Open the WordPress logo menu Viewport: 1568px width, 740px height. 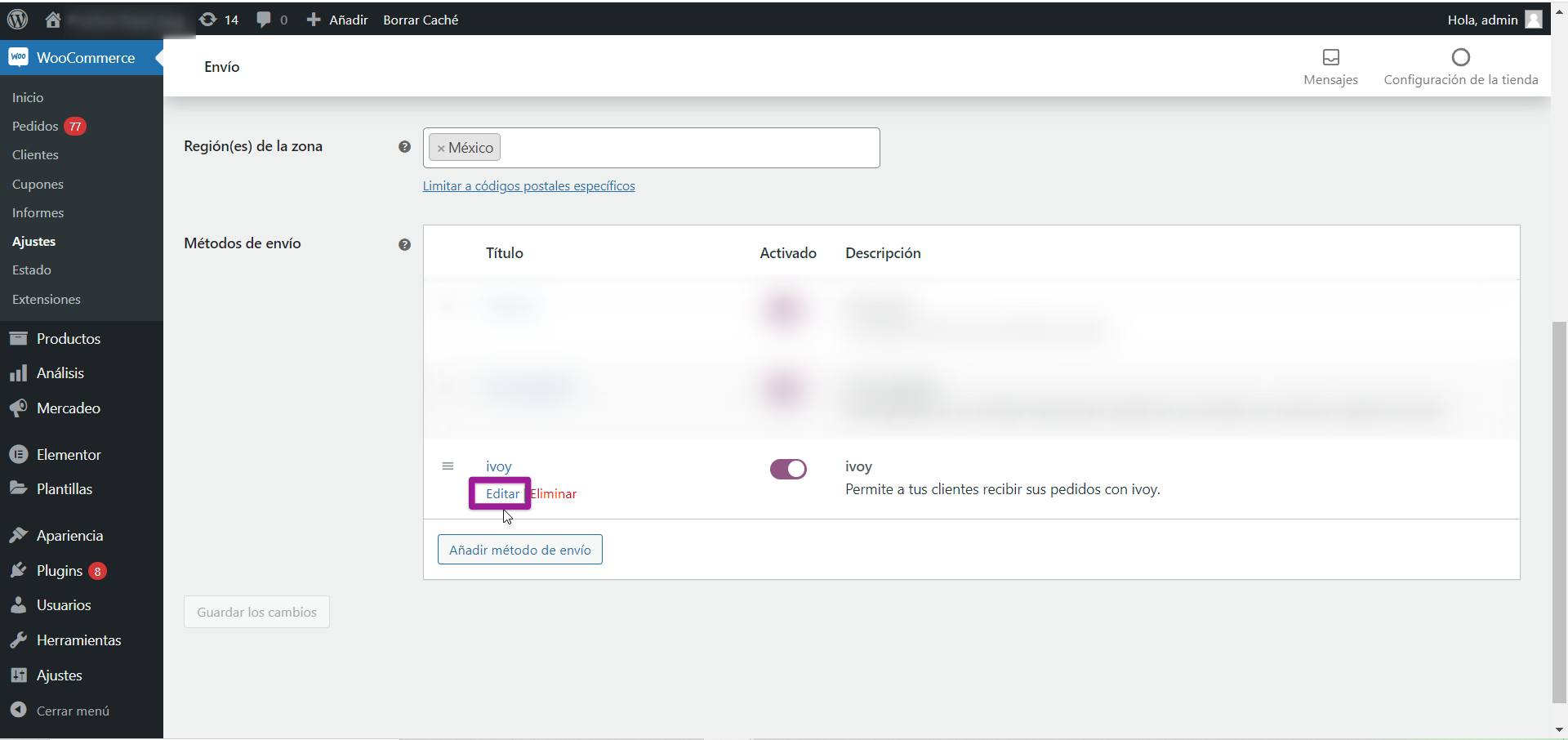pyautogui.click(x=17, y=20)
